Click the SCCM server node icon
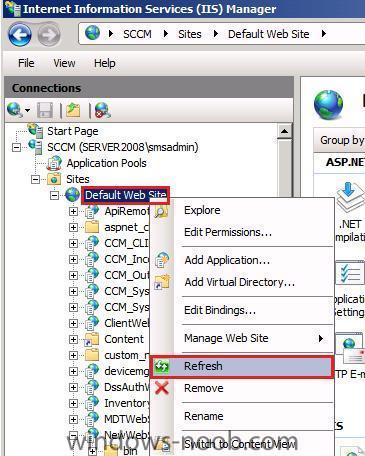 click(x=35, y=147)
